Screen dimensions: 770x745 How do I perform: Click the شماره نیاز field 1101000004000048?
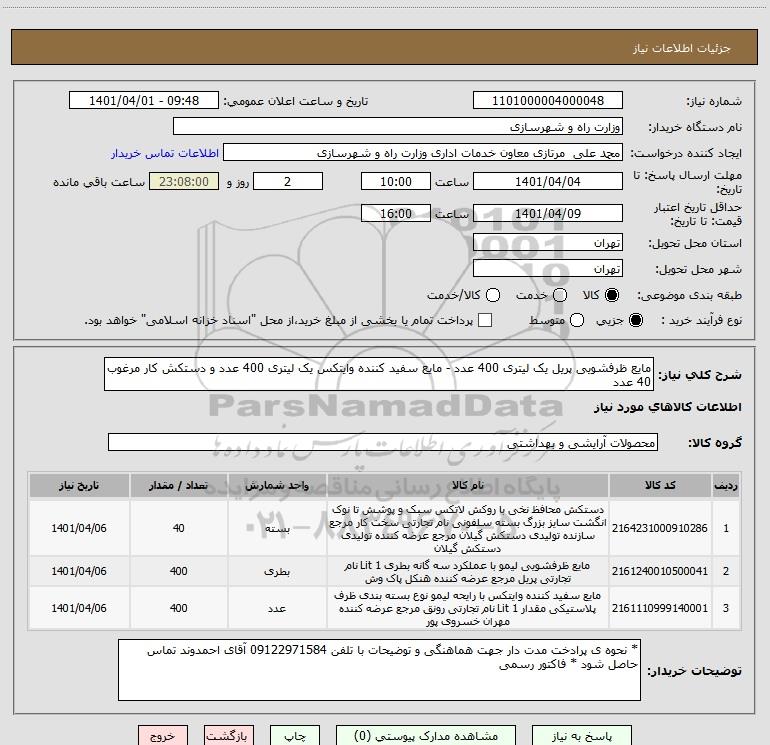pyautogui.click(x=548, y=101)
